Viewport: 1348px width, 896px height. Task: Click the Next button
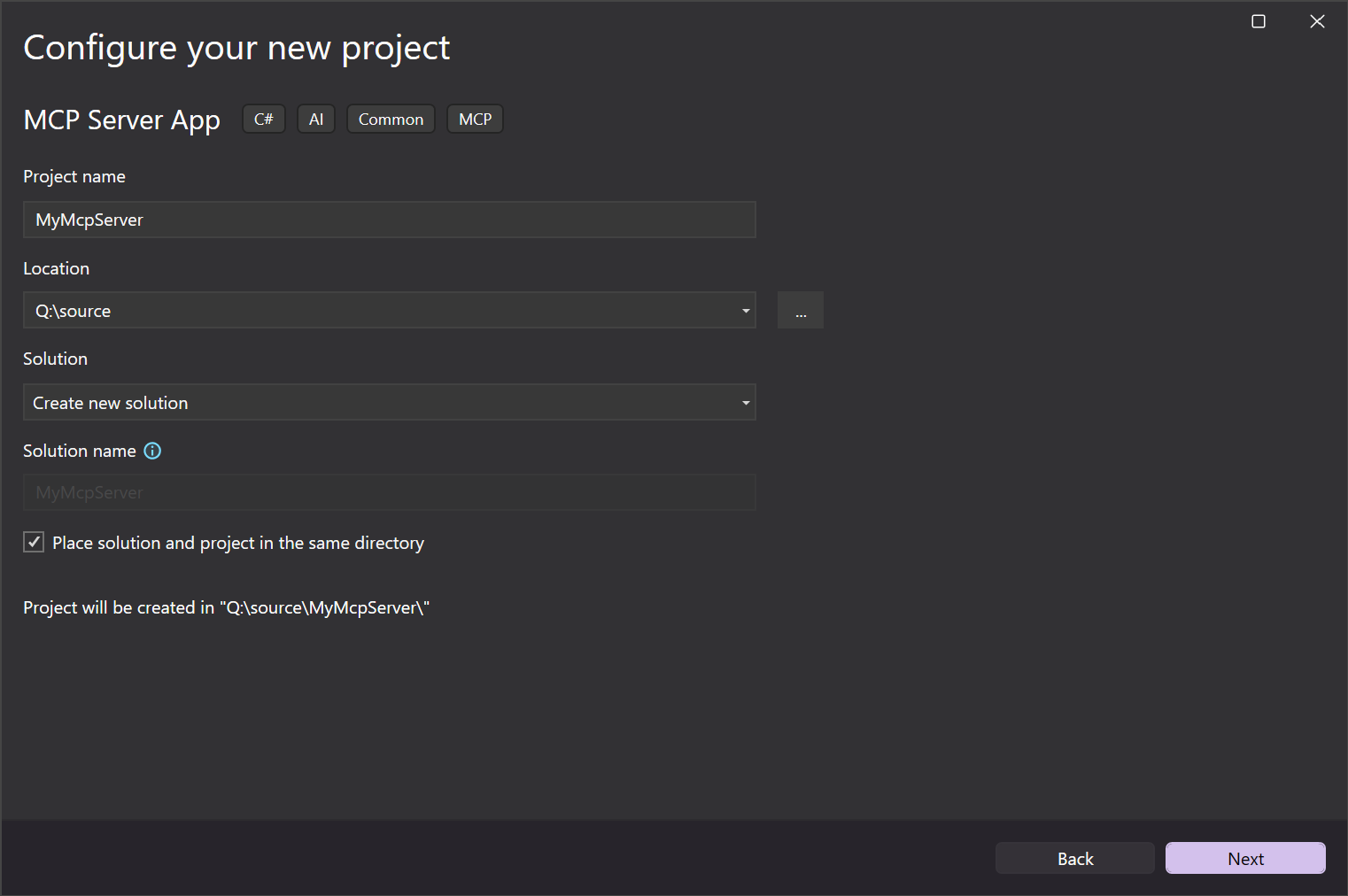1244,858
